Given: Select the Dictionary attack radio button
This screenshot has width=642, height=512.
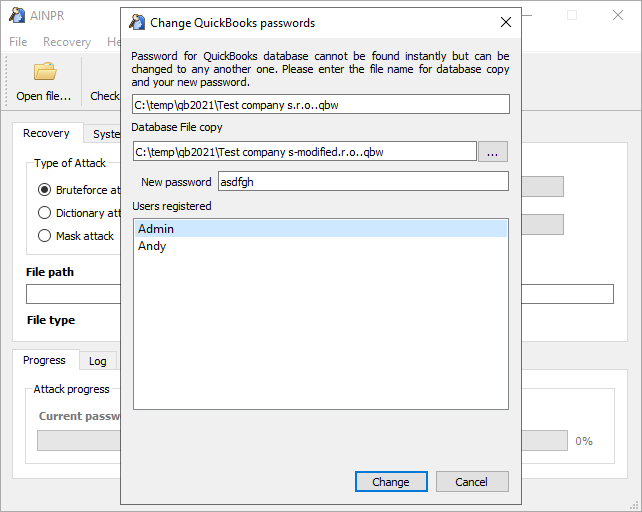Looking at the screenshot, I should pos(44,212).
